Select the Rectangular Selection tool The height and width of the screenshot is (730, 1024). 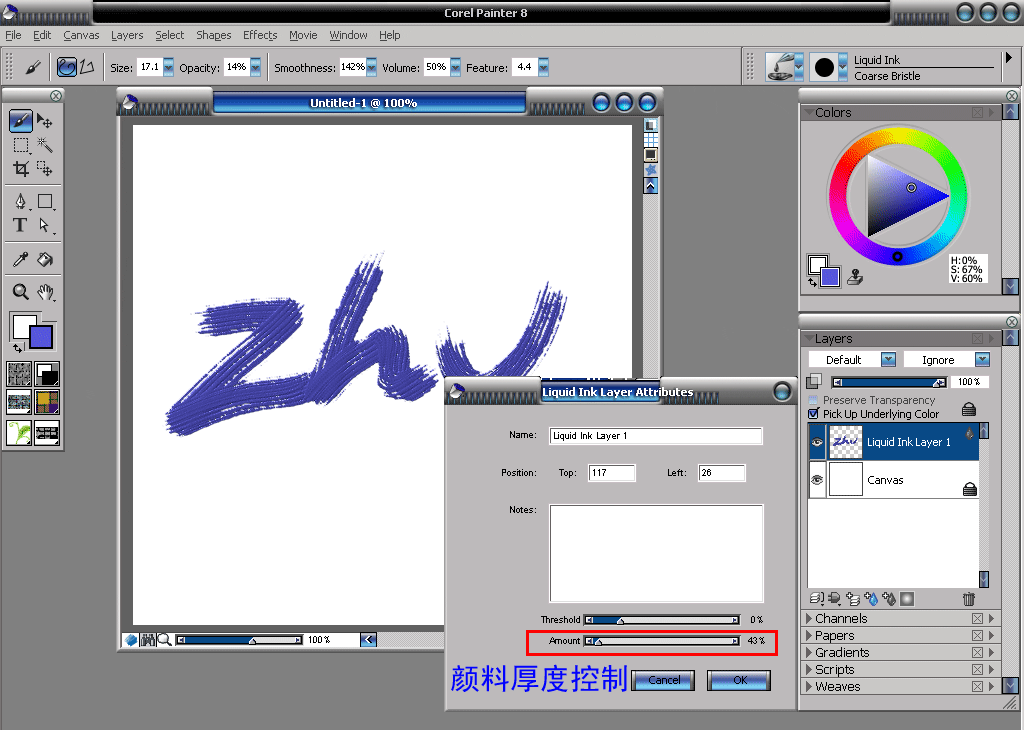(21, 145)
